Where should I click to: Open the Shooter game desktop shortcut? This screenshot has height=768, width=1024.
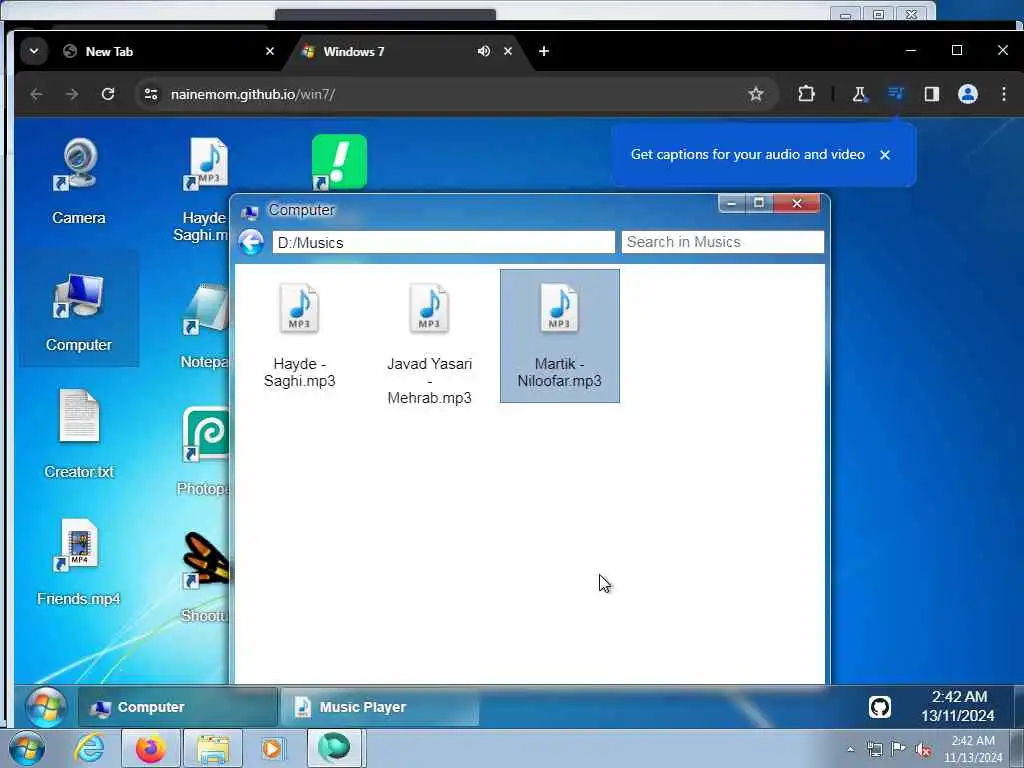(206, 577)
